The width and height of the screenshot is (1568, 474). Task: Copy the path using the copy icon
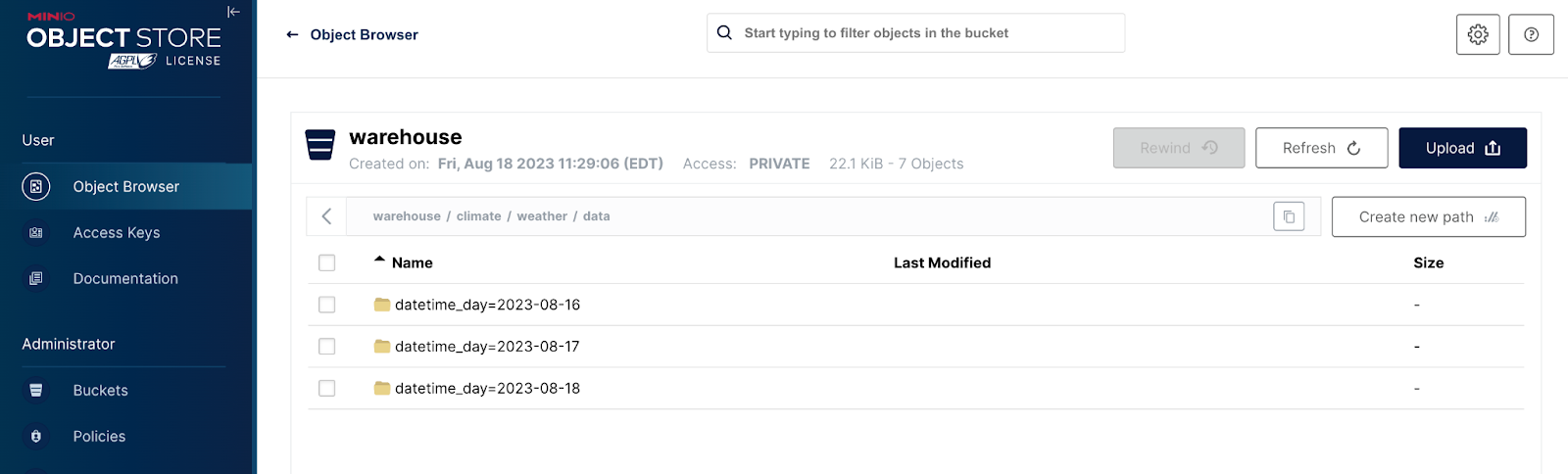click(x=1289, y=216)
